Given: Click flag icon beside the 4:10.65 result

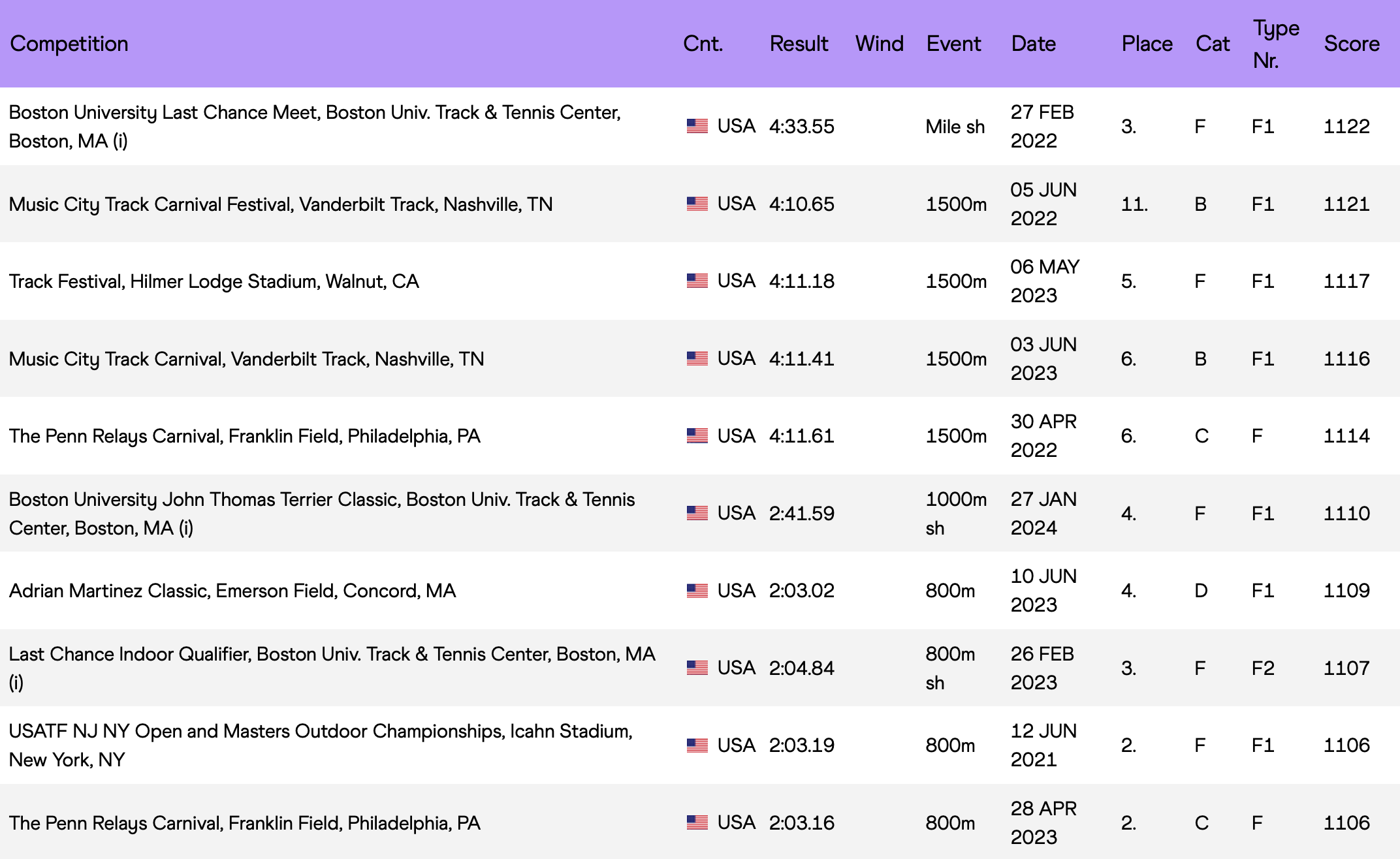Looking at the screenshot, I should 697,204.
